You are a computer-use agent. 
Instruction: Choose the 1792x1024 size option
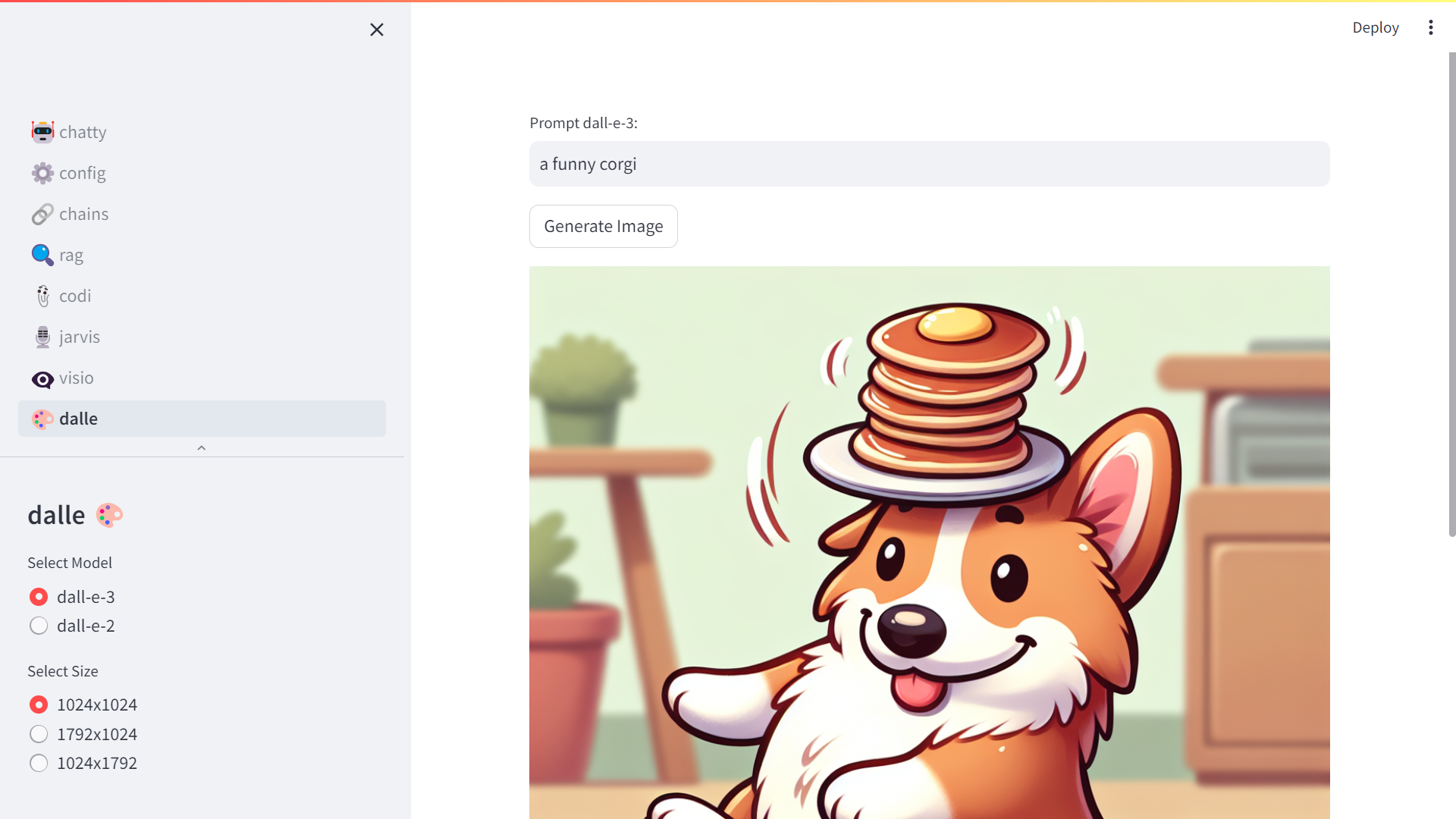coord(39,734)
